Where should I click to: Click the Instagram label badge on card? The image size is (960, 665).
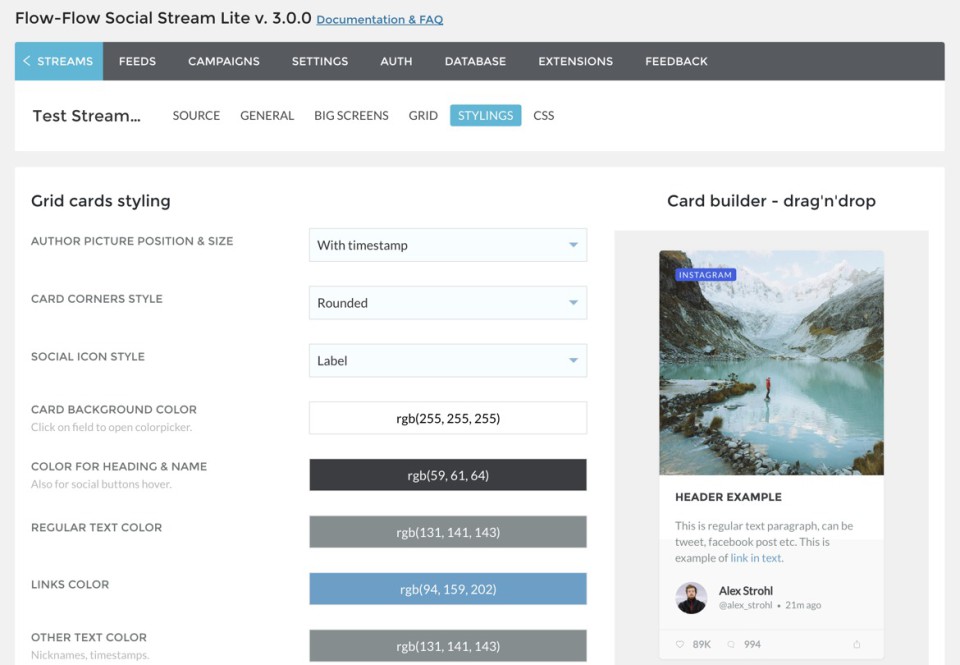click(705, 275)
